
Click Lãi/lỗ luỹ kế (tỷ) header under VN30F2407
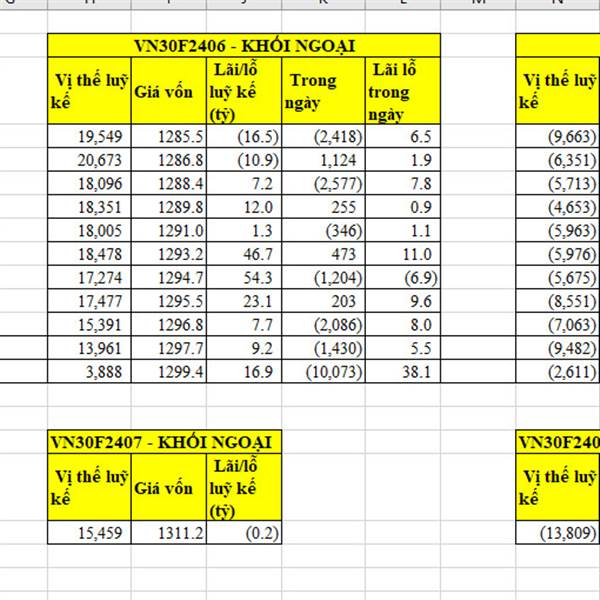(244, 487)
